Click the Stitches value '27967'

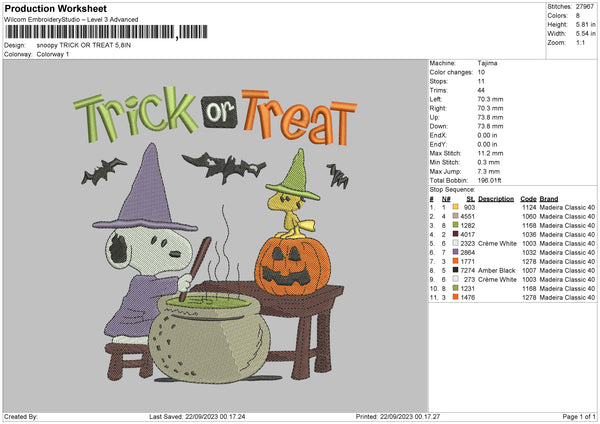(585, 7)
